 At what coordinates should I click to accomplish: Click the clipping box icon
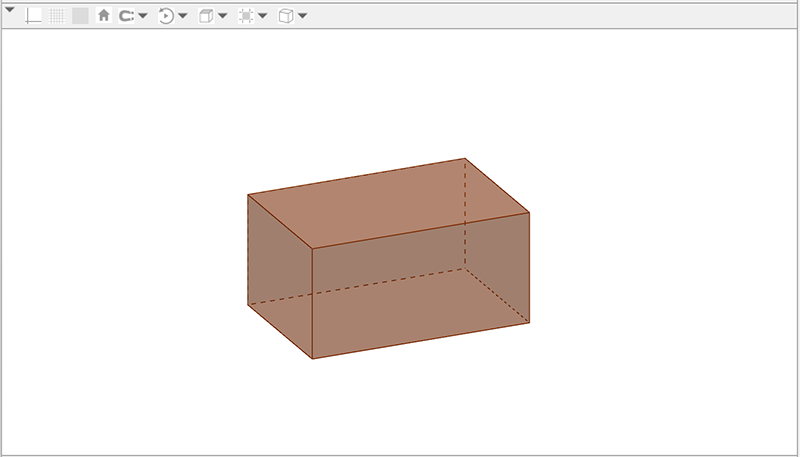click(246, 16)
